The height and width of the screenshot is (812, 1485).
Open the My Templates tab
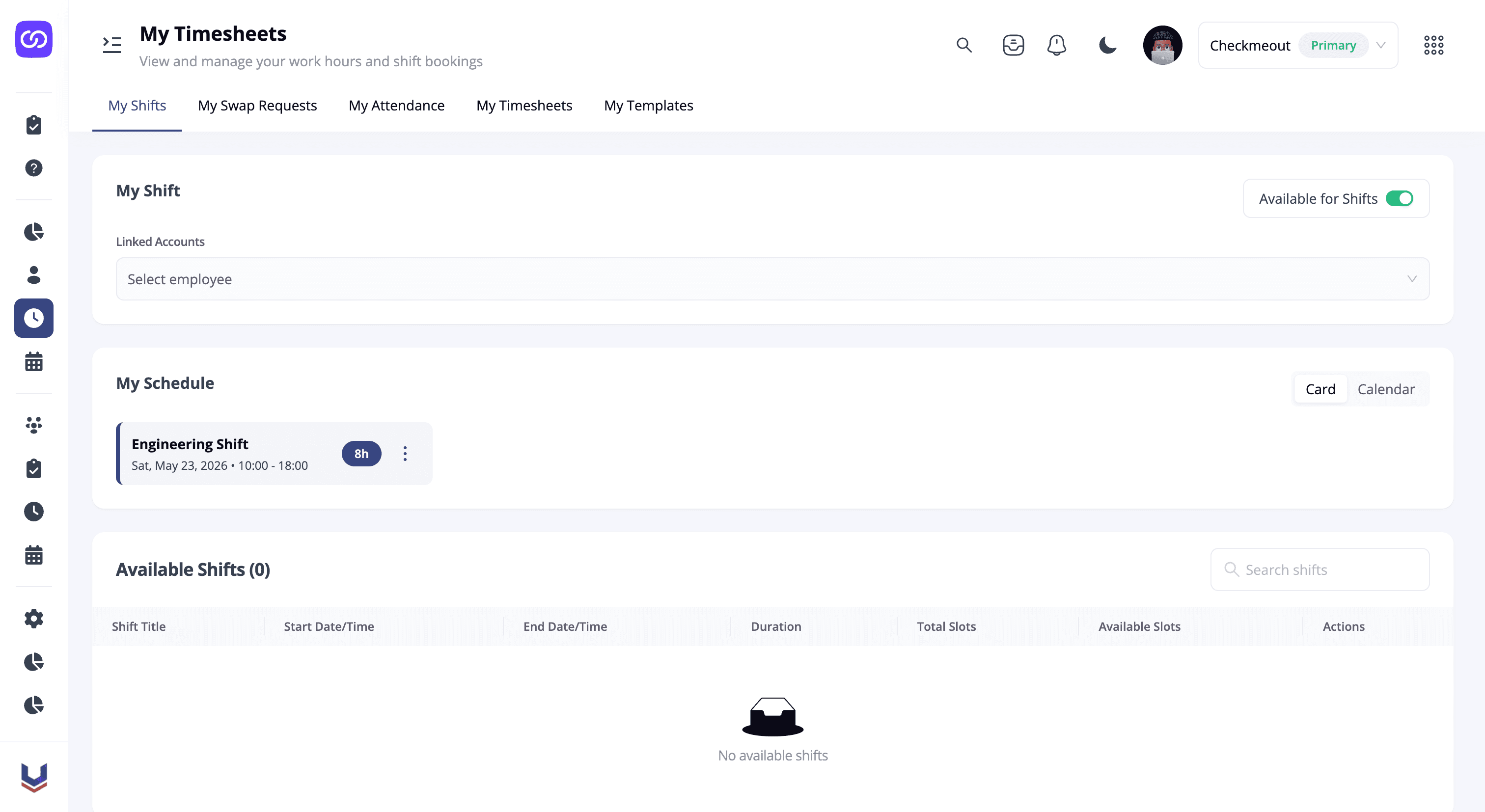point(648,106)
